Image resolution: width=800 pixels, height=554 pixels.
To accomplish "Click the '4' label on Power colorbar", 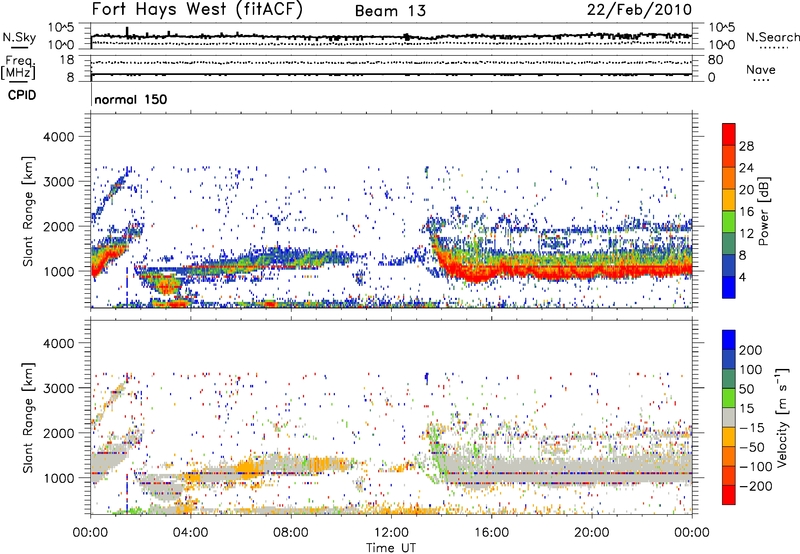I will 743,278.
